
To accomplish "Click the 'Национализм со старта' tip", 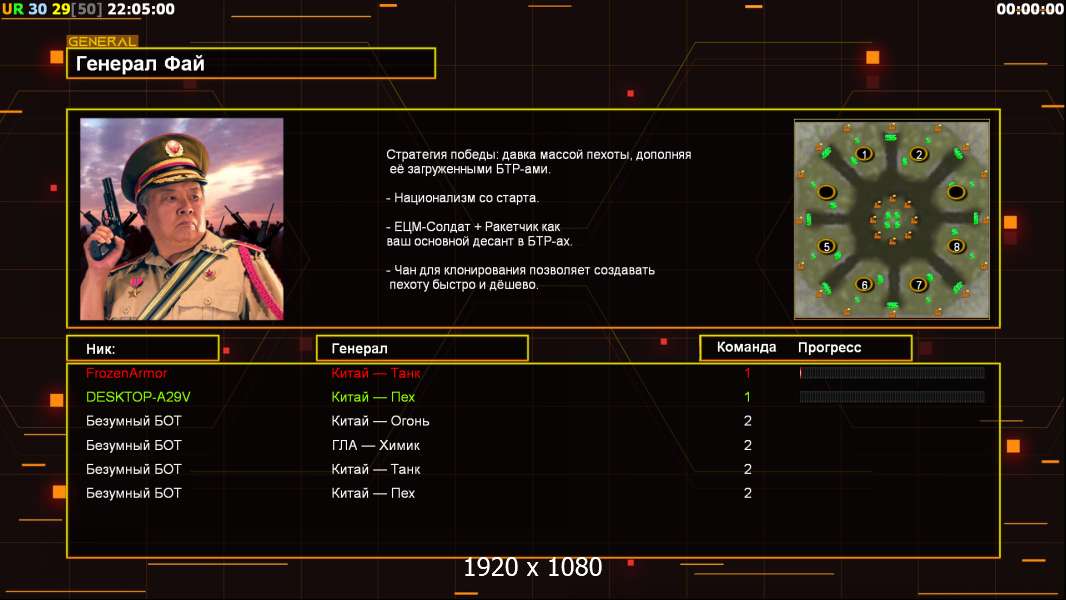I will 462,198.
